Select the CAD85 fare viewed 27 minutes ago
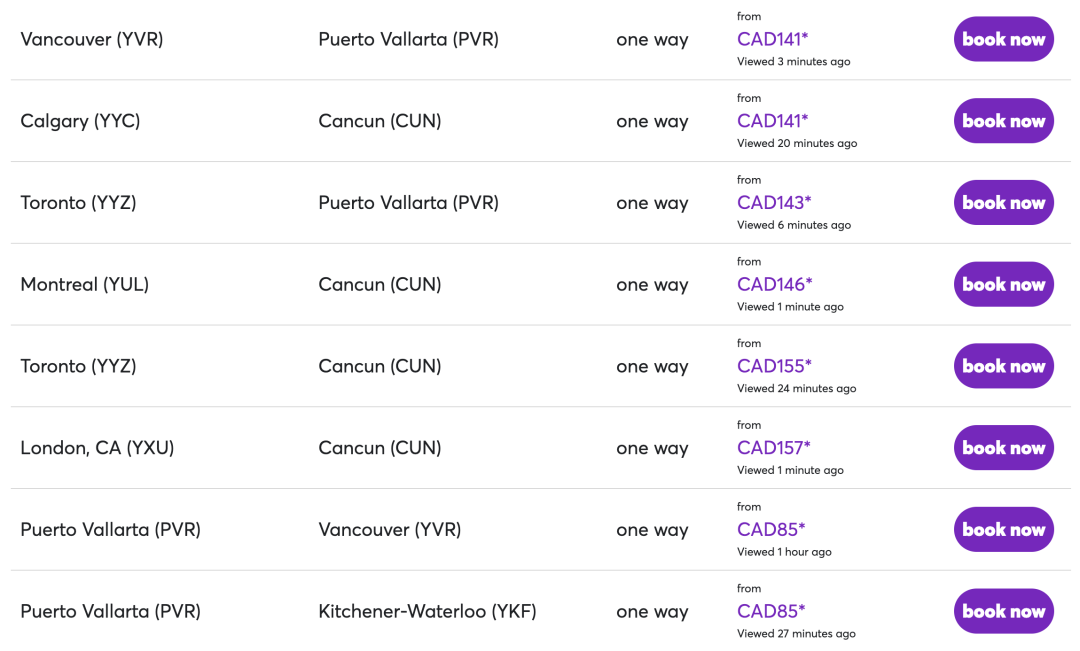 pyautogui.click(x=771, y=611)
